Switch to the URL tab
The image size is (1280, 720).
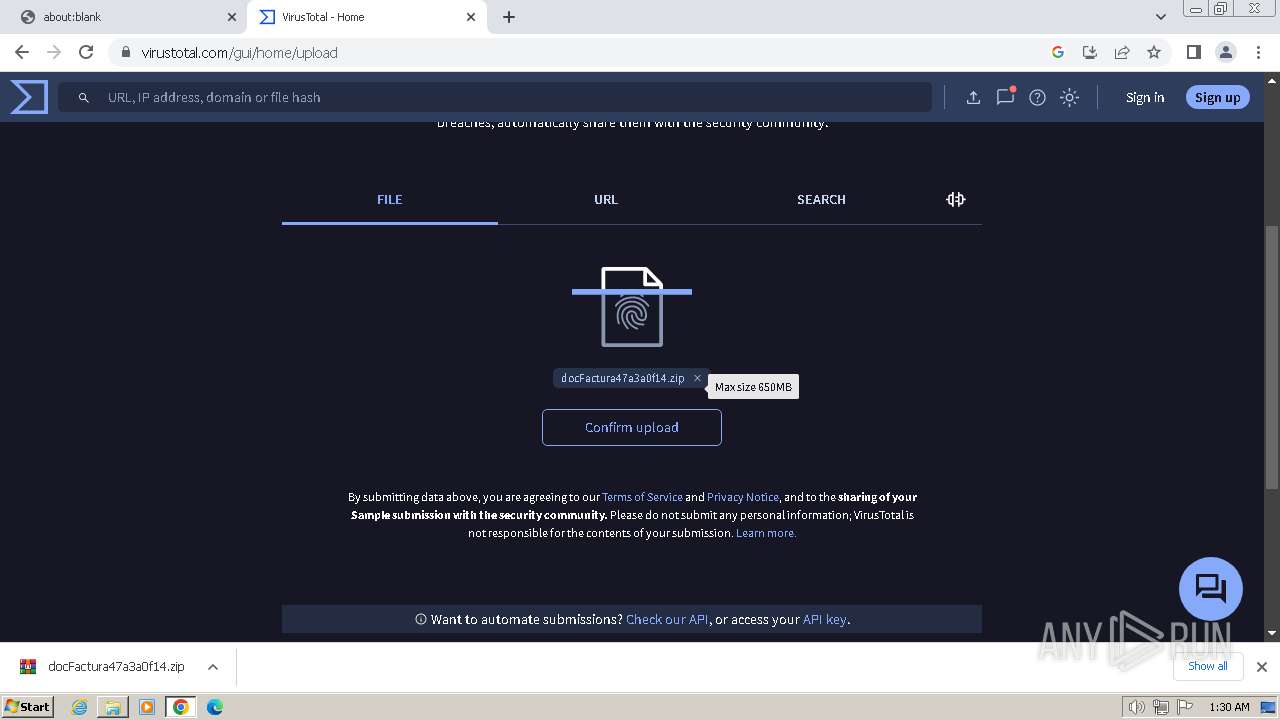click(606, 199)
